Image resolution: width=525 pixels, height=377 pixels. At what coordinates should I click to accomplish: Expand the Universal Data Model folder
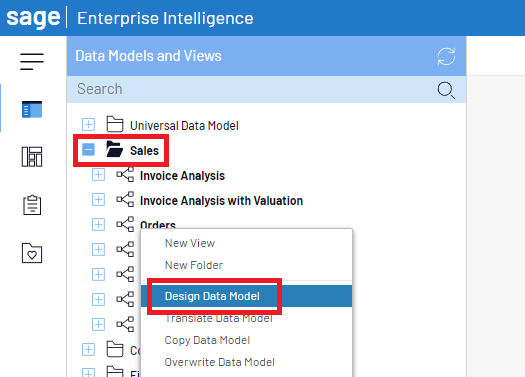pyautogui.click(x=88, y=125)
